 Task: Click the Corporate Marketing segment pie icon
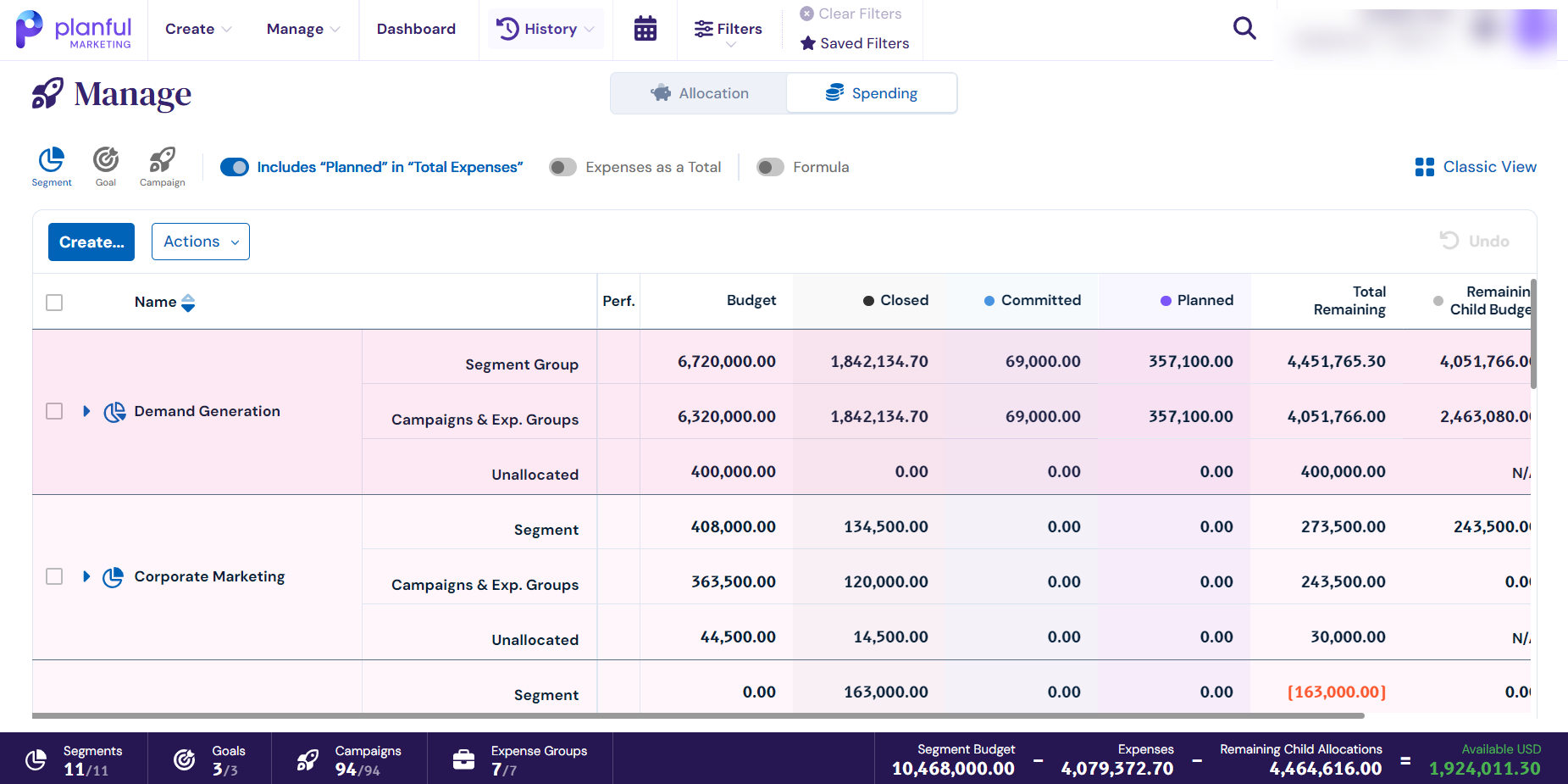(114, 577)
